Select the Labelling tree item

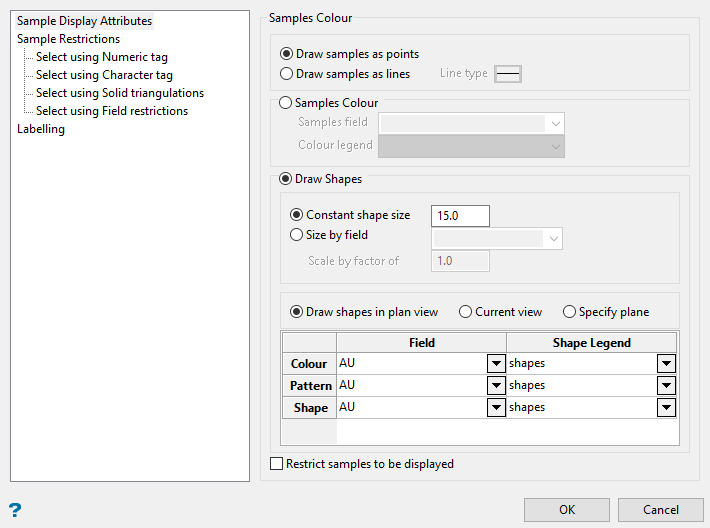coord(41,129)
